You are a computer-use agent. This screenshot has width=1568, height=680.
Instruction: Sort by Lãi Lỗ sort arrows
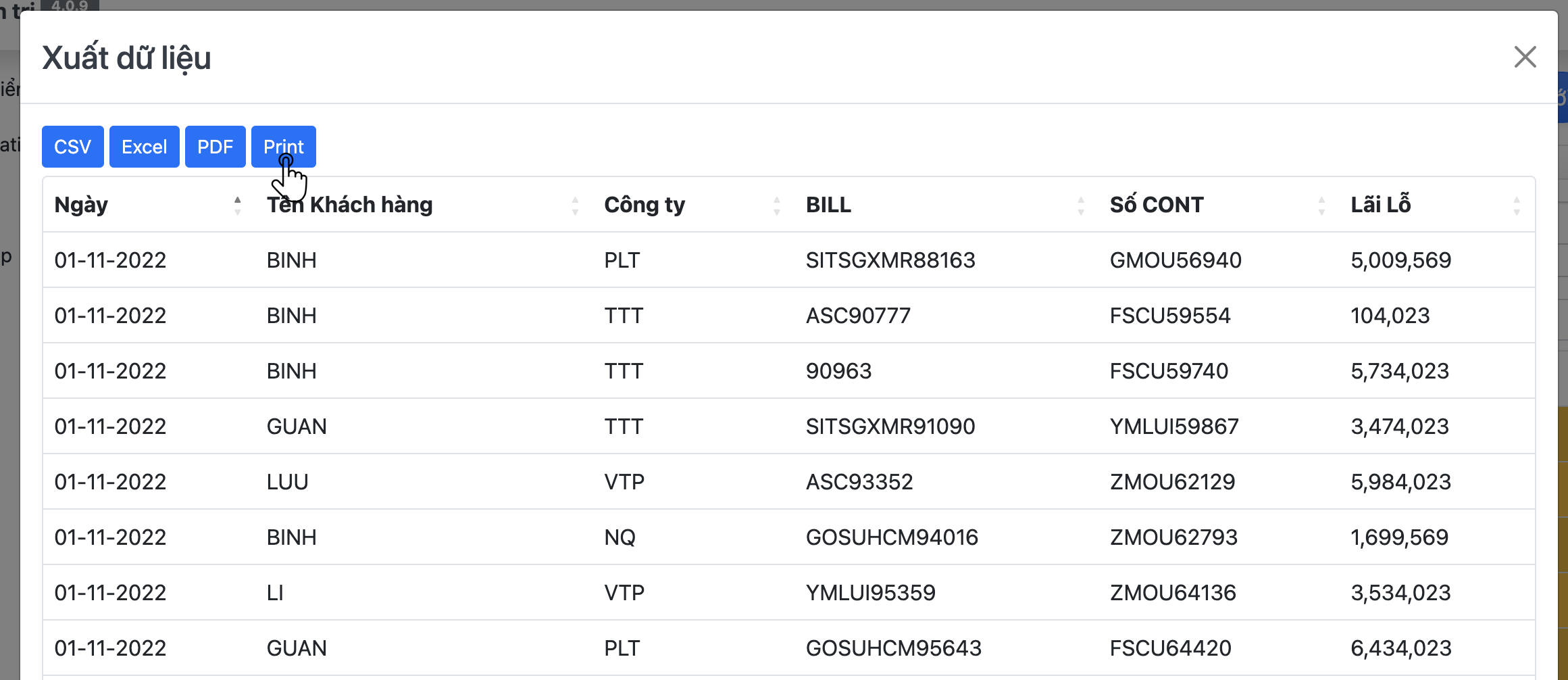pyautogui.click(x=1517, y=205)
